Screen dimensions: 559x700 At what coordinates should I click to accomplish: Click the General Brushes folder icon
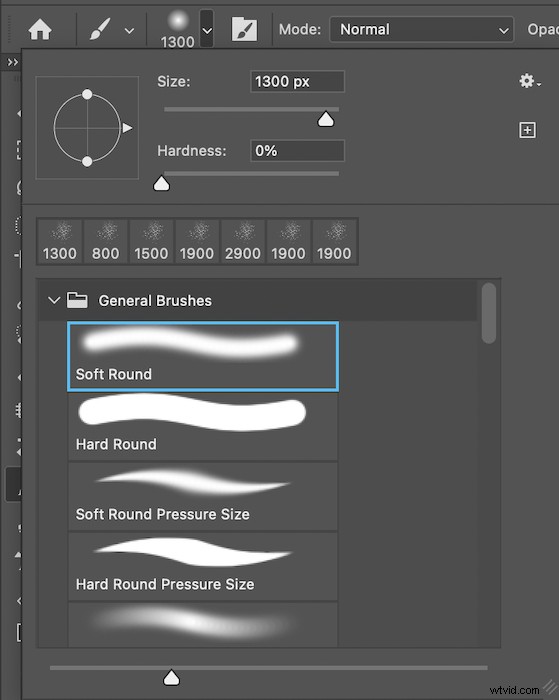pos(77,300)
